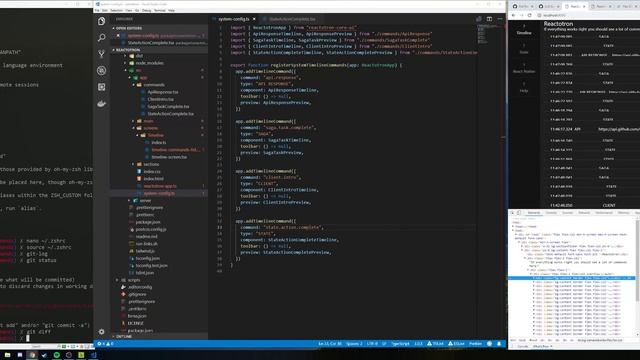Toggle the DevTools device toolbar icon
The height and width of the screenshot is (360, 640).
coord(519,213)
